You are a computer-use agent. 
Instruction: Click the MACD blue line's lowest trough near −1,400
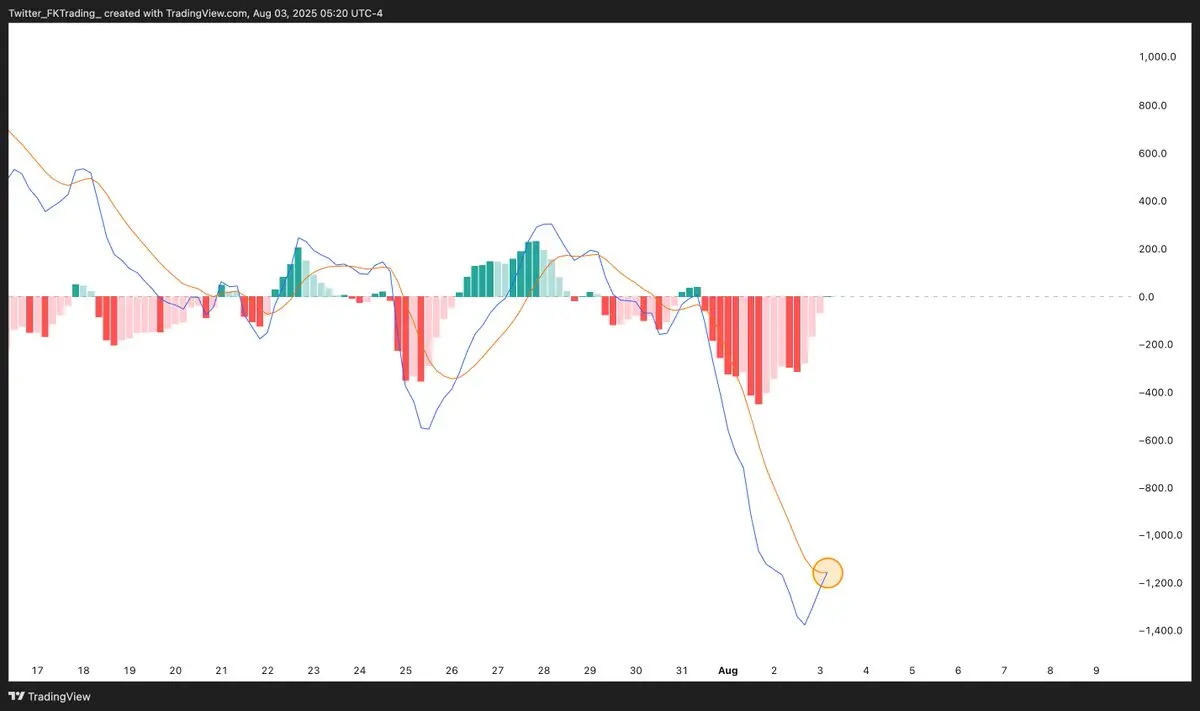tap(805, 624)
